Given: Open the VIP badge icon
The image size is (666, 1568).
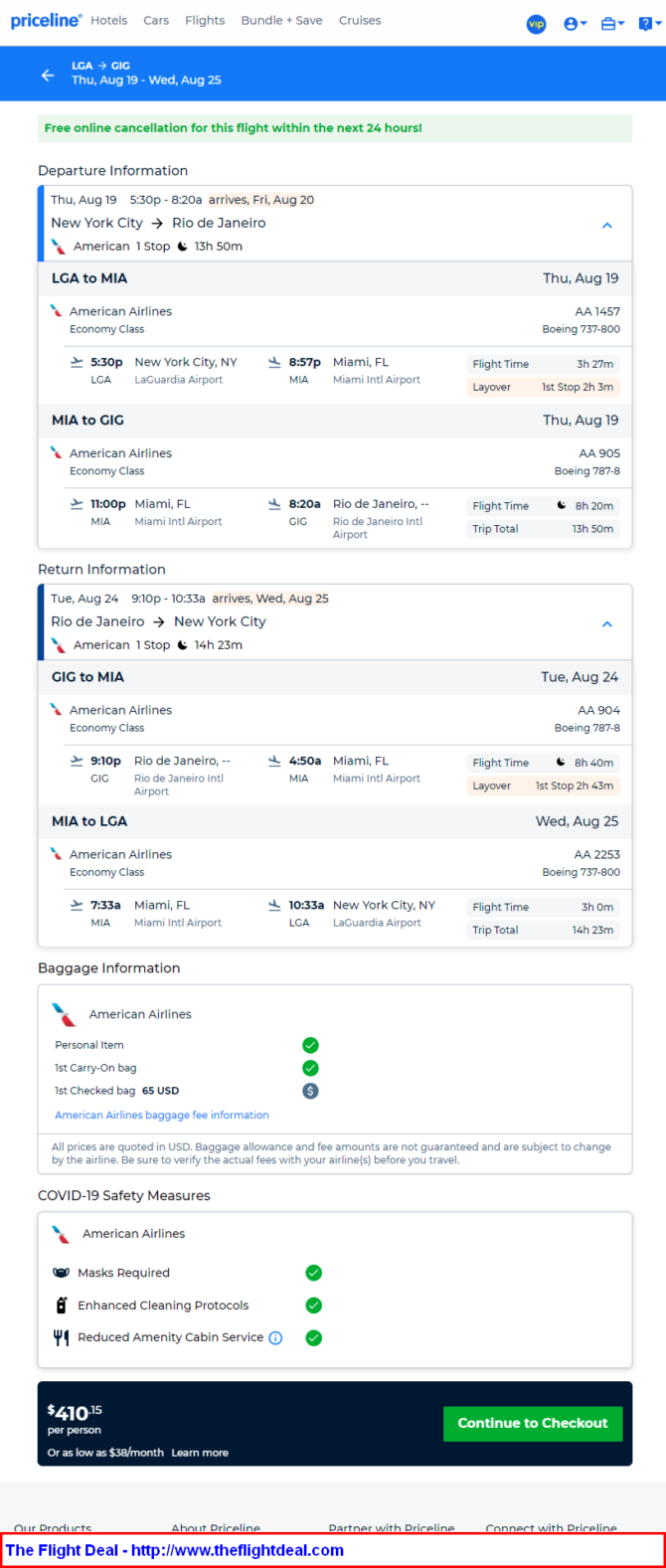Looking at the screenshot, I should pos(536,23).
